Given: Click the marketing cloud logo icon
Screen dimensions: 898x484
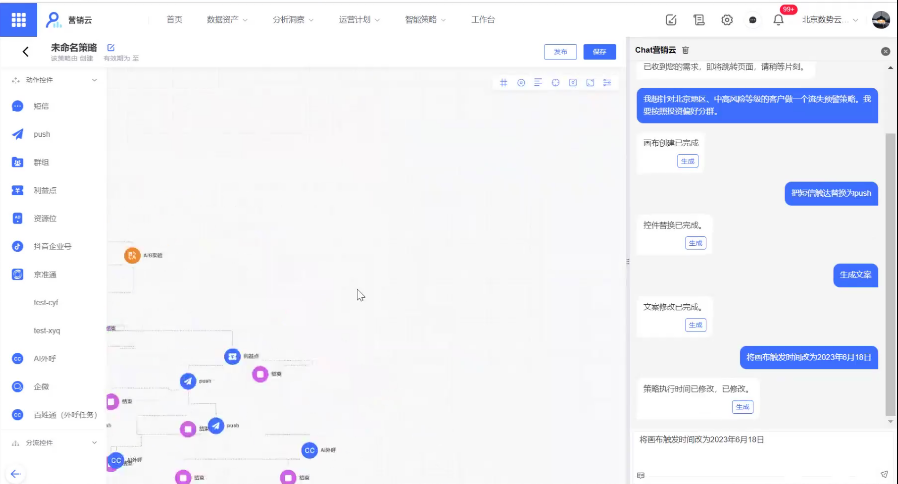Looking at the screenshot, I should (x=53, y=20).
